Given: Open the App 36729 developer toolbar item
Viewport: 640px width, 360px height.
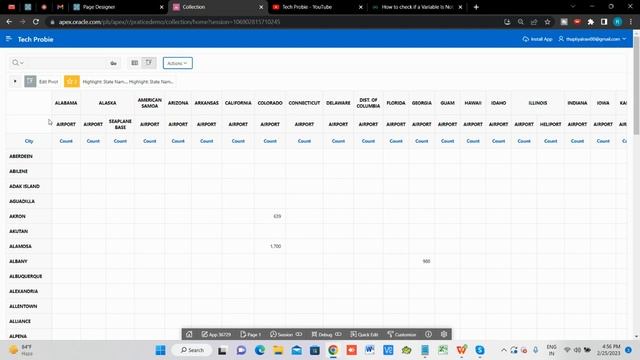Looking at the screenshot, I should tap(216, 334).
